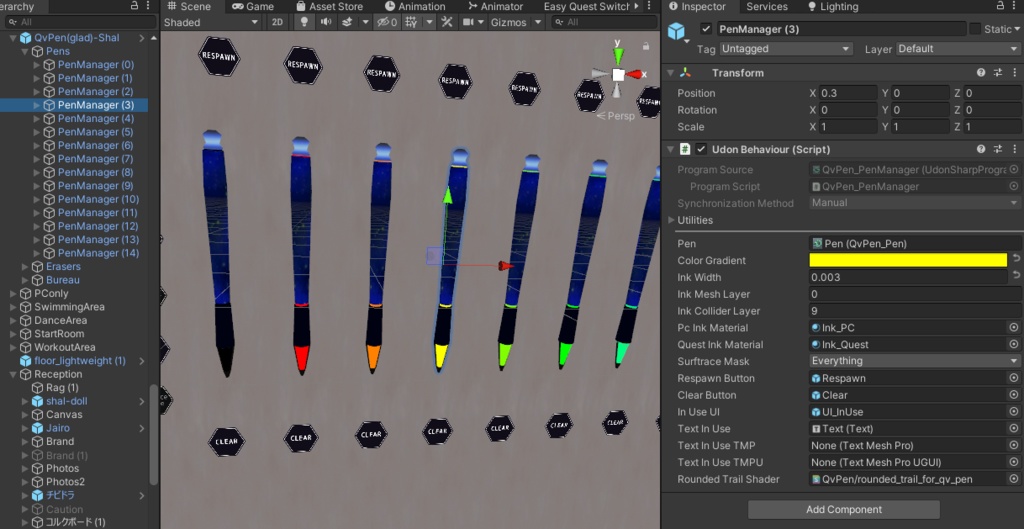Expand PenManager (0) node

pyautogui.click(x=36, y=65)
